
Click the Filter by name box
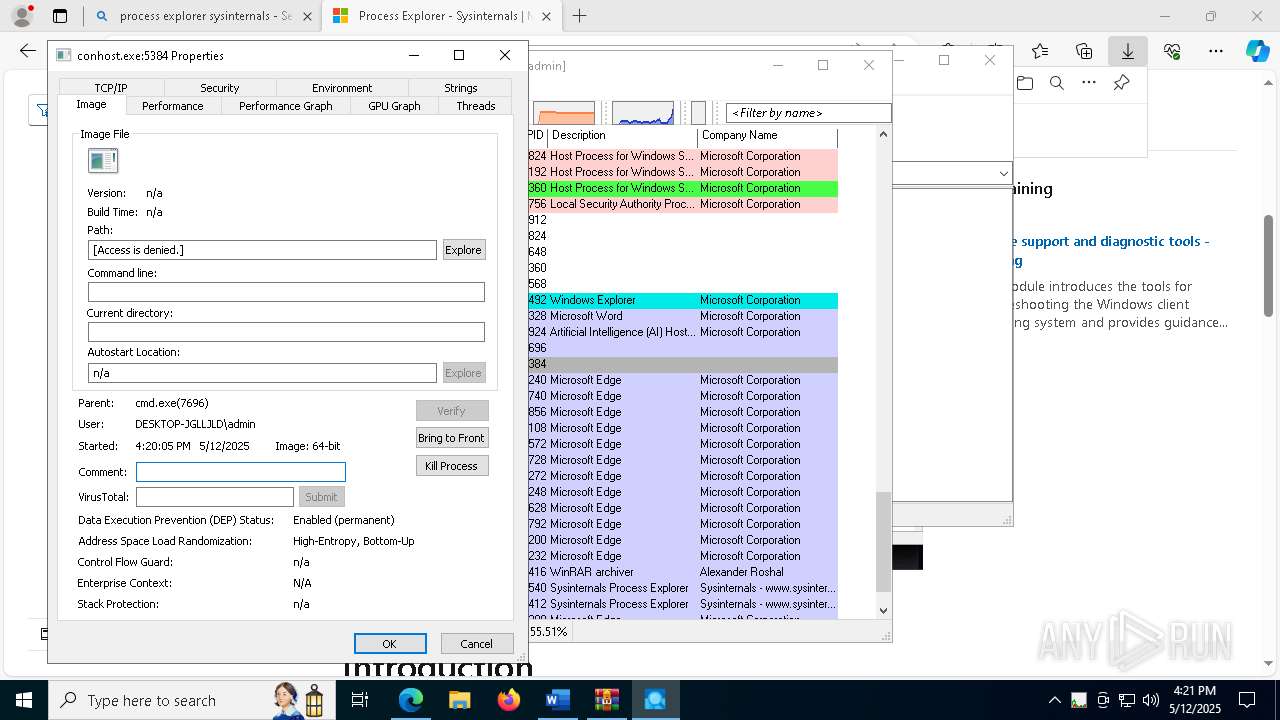808,113
